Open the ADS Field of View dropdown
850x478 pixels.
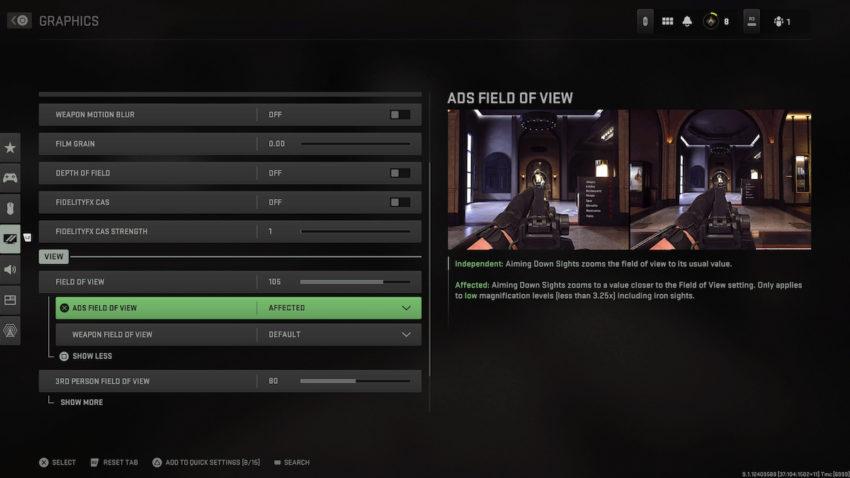pyautogui.click(x=238, y=308)
